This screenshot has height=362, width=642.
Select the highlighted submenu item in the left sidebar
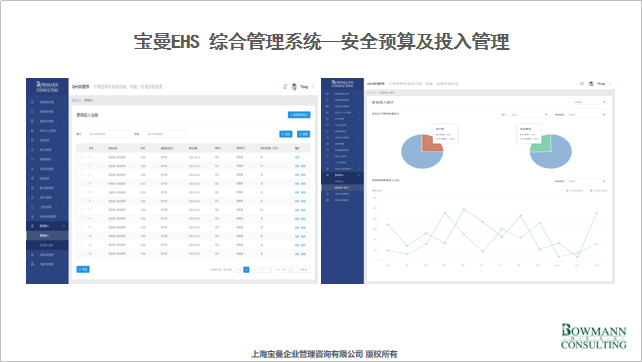(47, 235)
